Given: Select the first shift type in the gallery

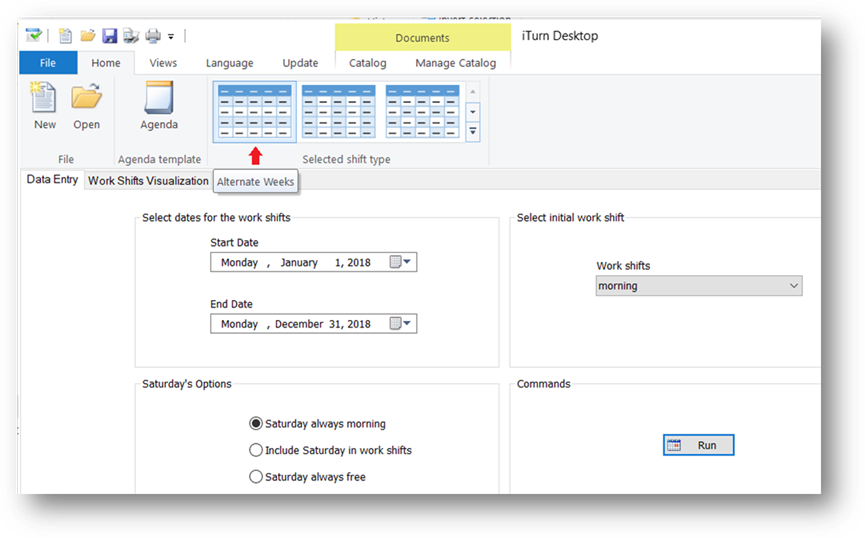Looking at the screenshot, I should [254, 111].
